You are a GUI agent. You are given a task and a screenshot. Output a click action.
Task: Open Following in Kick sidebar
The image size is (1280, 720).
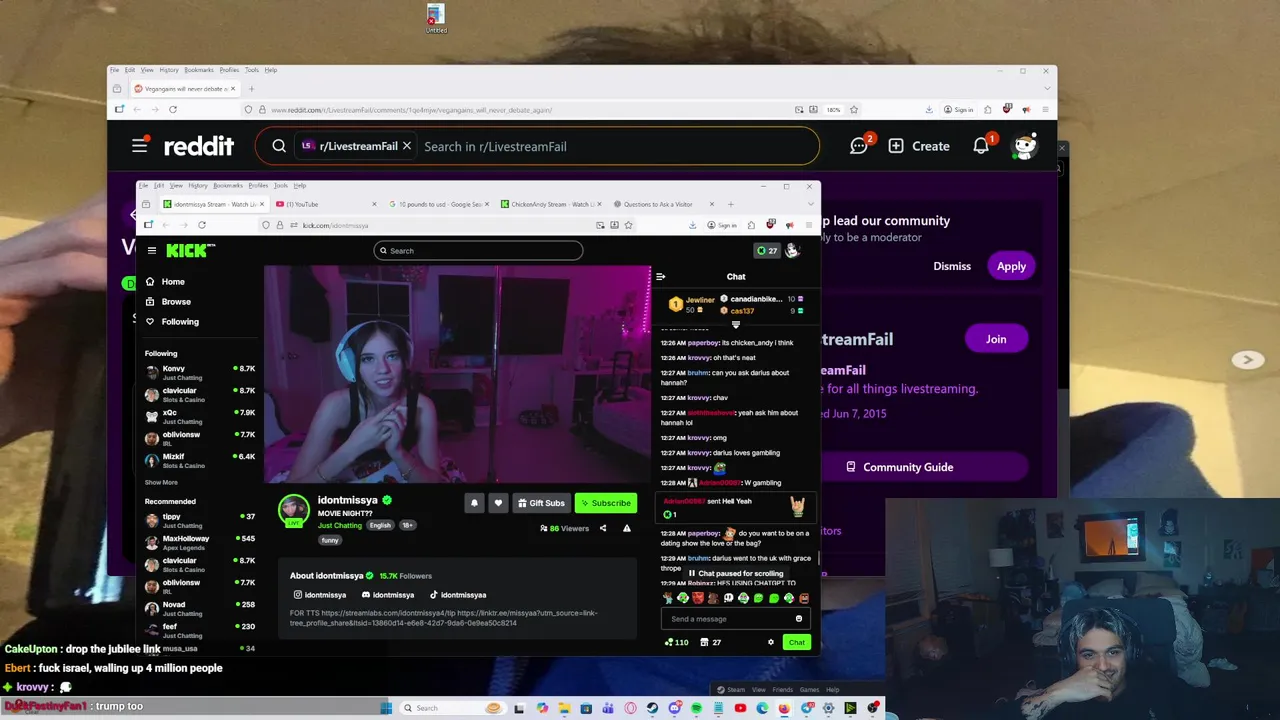[172, 322]
